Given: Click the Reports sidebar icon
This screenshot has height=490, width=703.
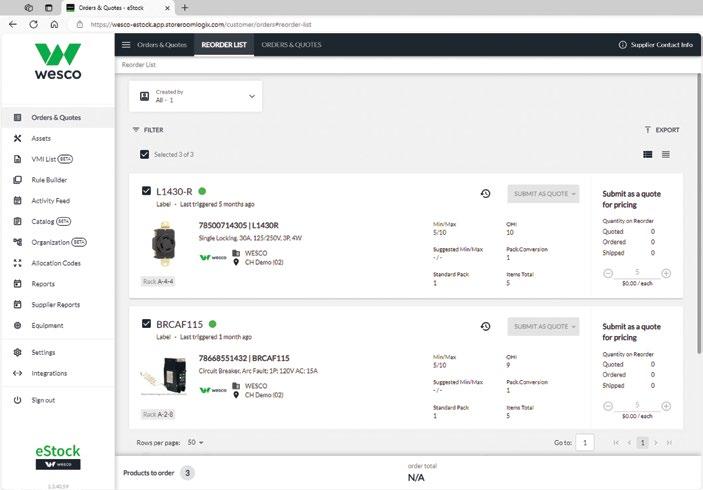Looking at the screenshot, I should pos(17,284).
